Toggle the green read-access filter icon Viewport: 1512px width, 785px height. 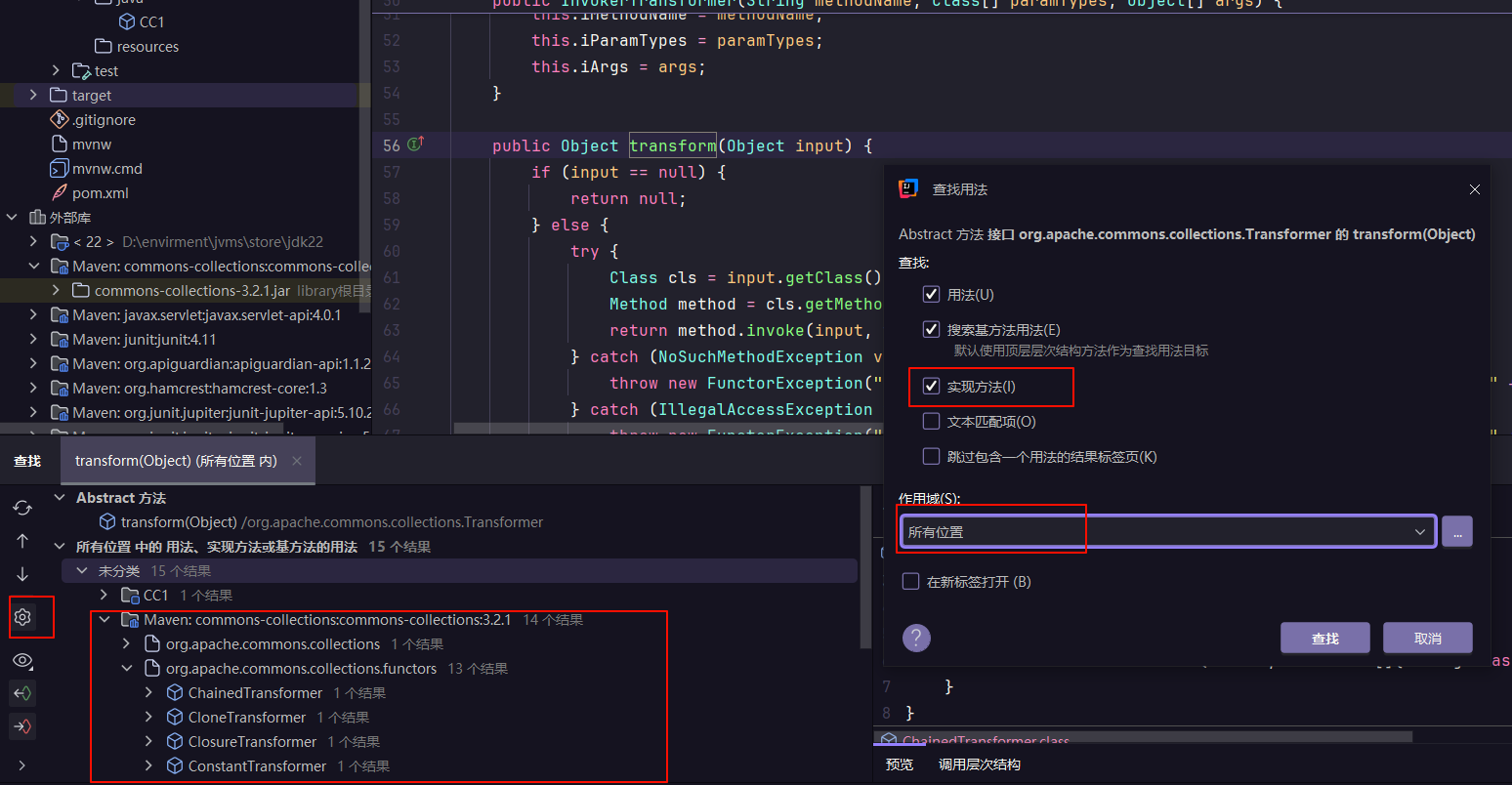pyautogui.click(x=22, y=693)
